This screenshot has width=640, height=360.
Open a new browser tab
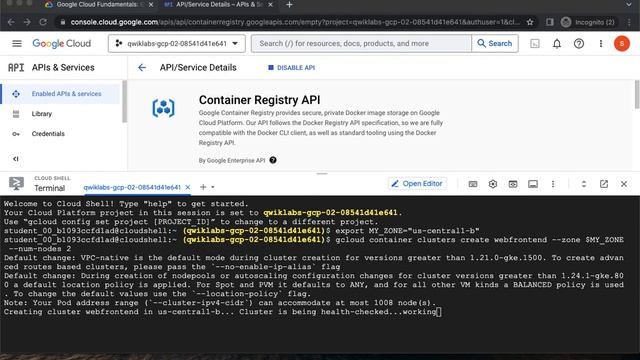(x=289, y=5)
